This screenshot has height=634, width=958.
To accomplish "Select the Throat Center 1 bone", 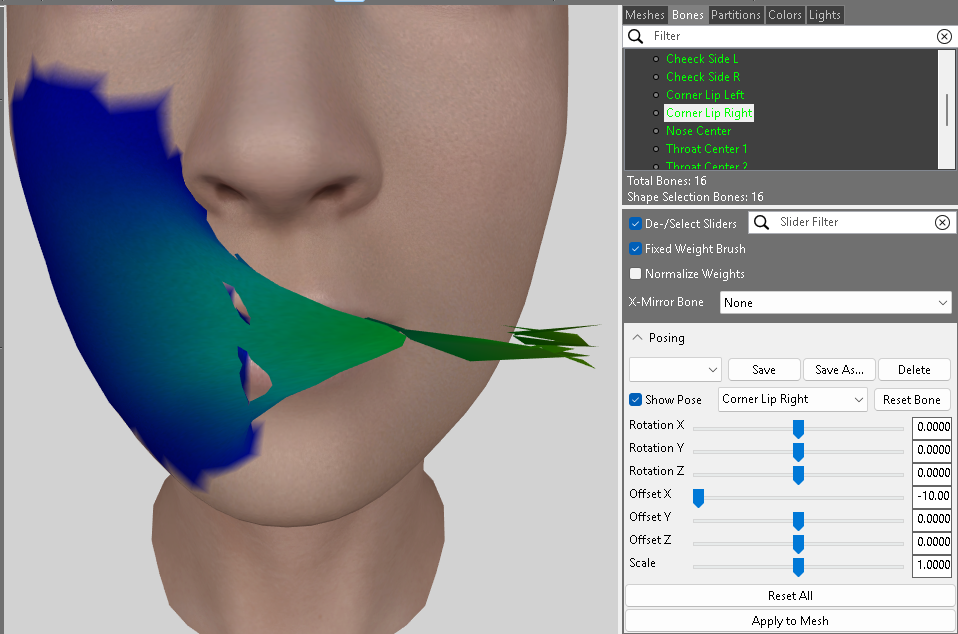I will pos(706,149).
